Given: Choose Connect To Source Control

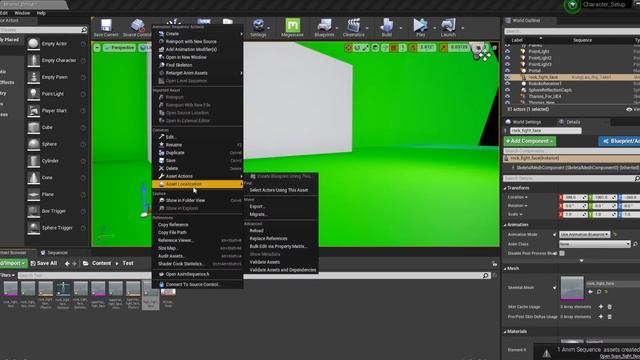Looking at the screenshot, I should click(x=198, y=284).
